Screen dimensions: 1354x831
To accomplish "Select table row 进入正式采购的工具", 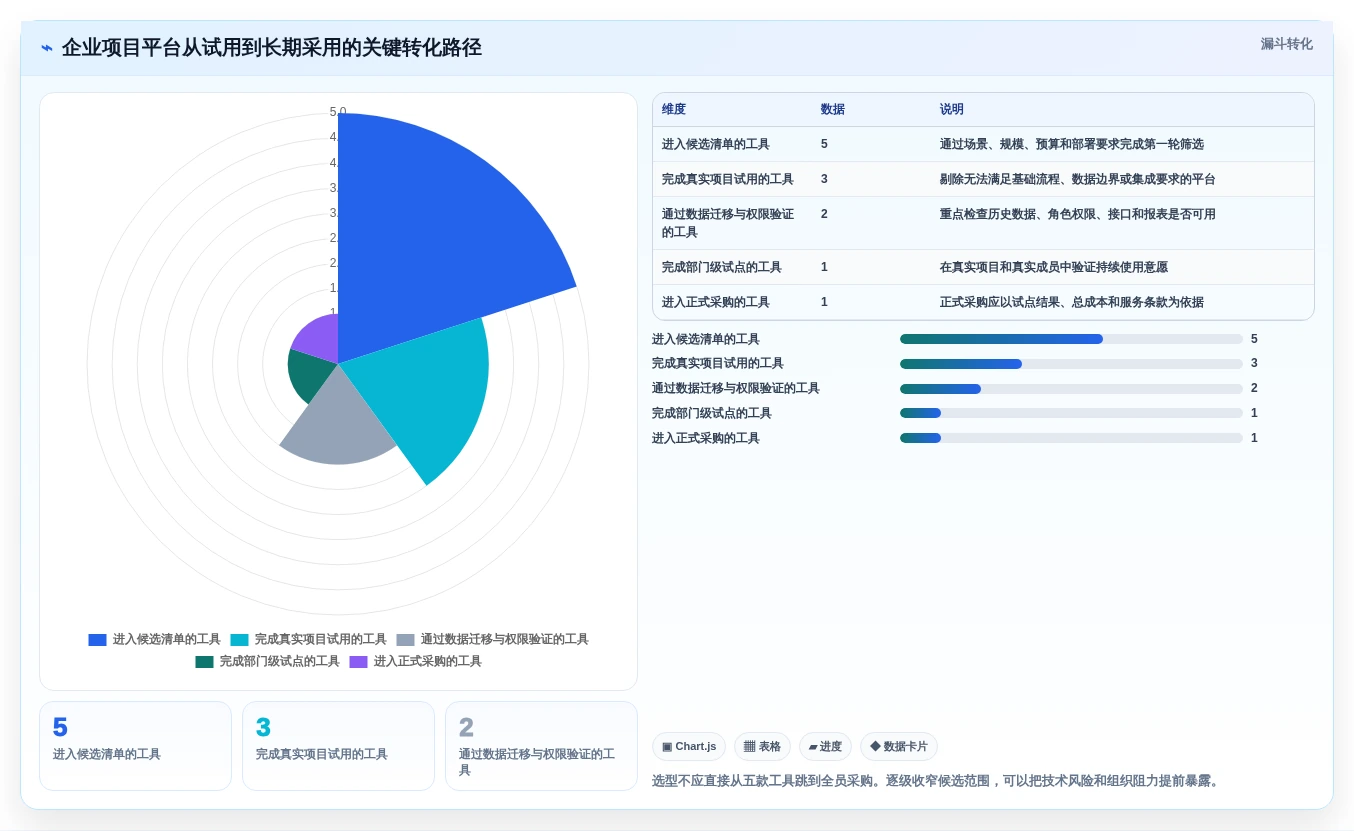I will pos(983,302).
